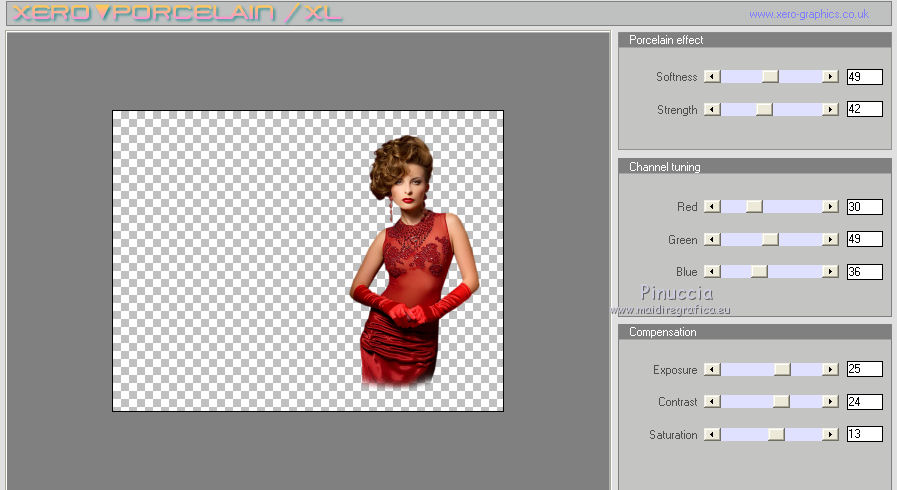Focus the Saturation value field showing 13
The width and height of the screenshot is (897, 490).
point(864,434)
